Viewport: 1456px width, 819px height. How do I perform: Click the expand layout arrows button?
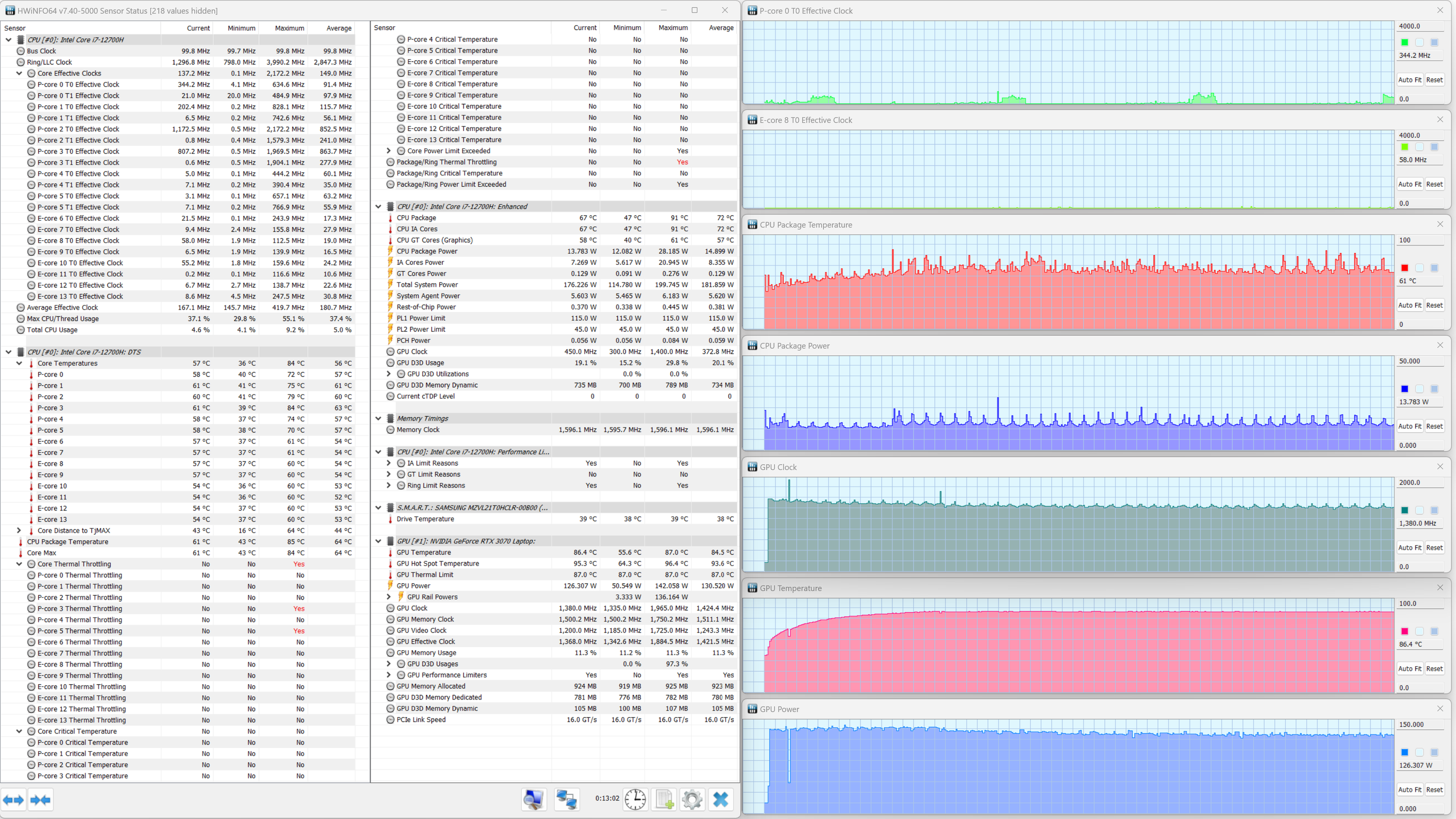(x=13, y=800)
